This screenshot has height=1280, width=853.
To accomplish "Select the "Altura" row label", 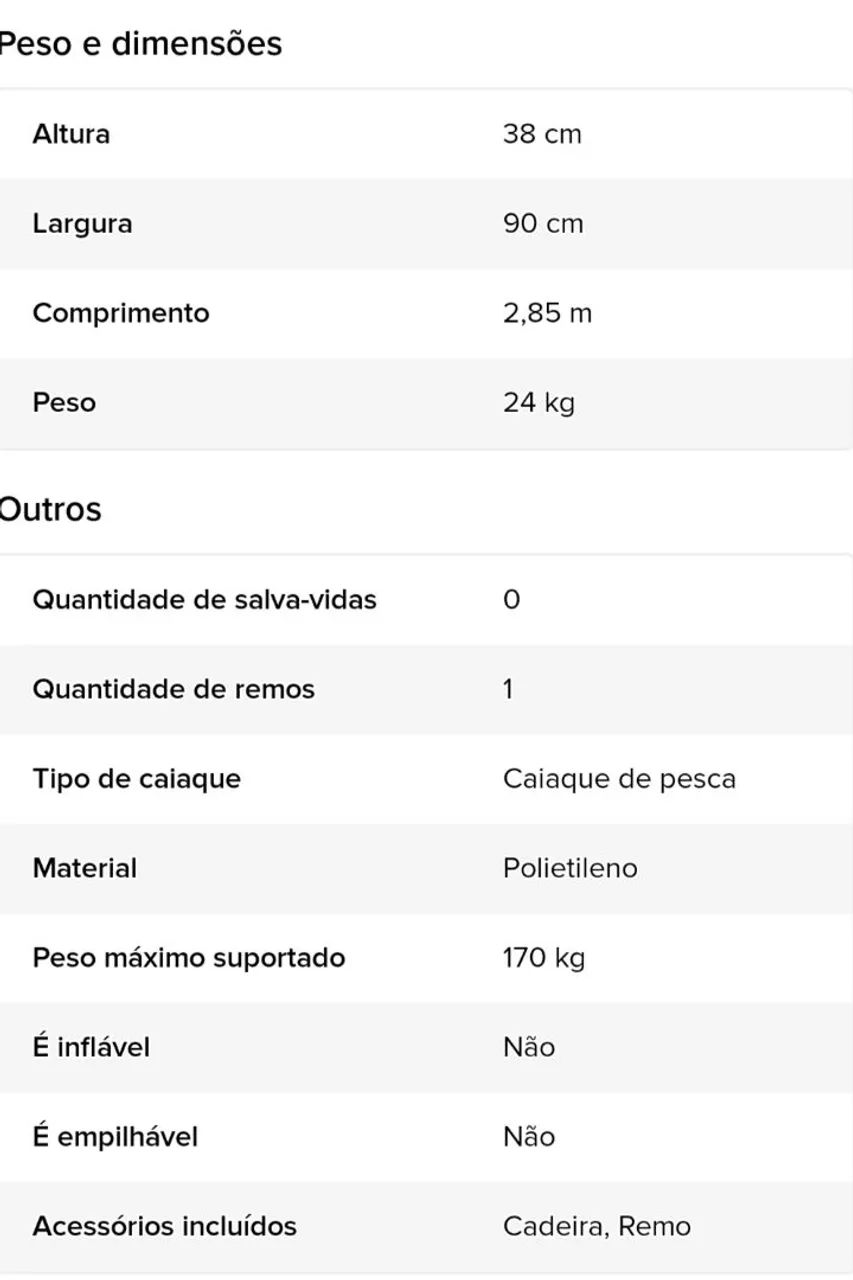I will [71, 134].
